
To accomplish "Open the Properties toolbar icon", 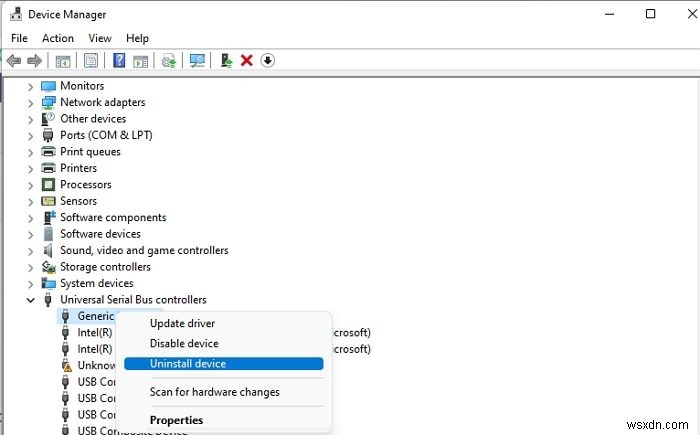I will click(91, 60).
